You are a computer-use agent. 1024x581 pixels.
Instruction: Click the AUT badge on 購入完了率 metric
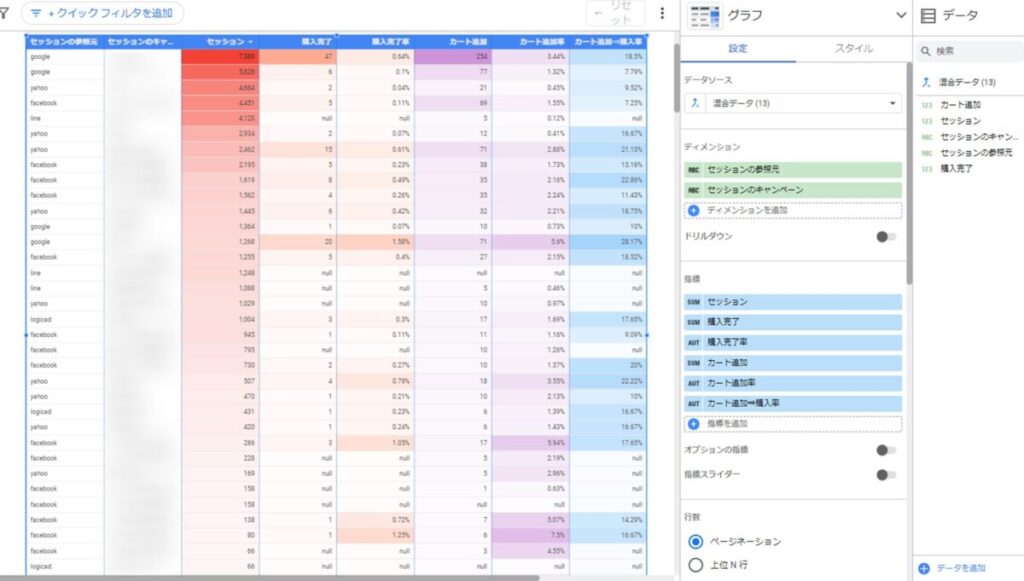click(693, 342)
